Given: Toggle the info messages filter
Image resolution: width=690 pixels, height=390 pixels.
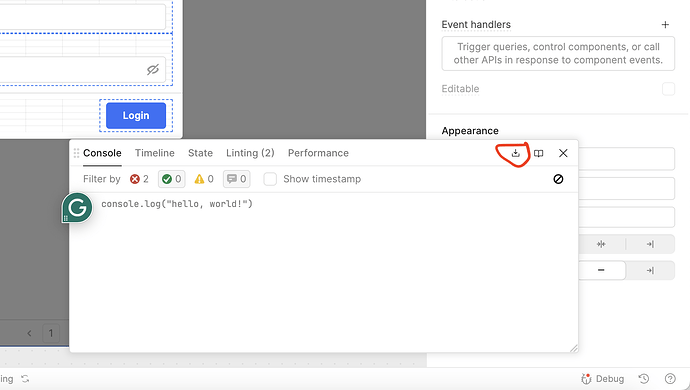Looking at the screenshot, I should [236, 179].
